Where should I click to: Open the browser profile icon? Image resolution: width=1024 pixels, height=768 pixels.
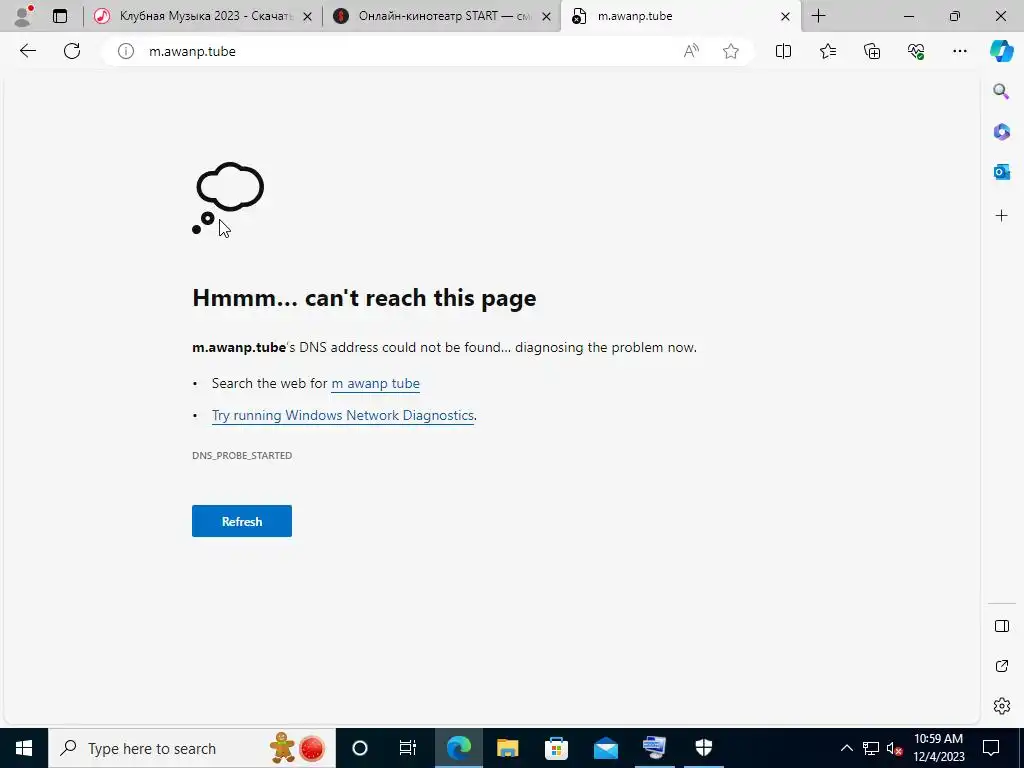(x=24, y=16)
